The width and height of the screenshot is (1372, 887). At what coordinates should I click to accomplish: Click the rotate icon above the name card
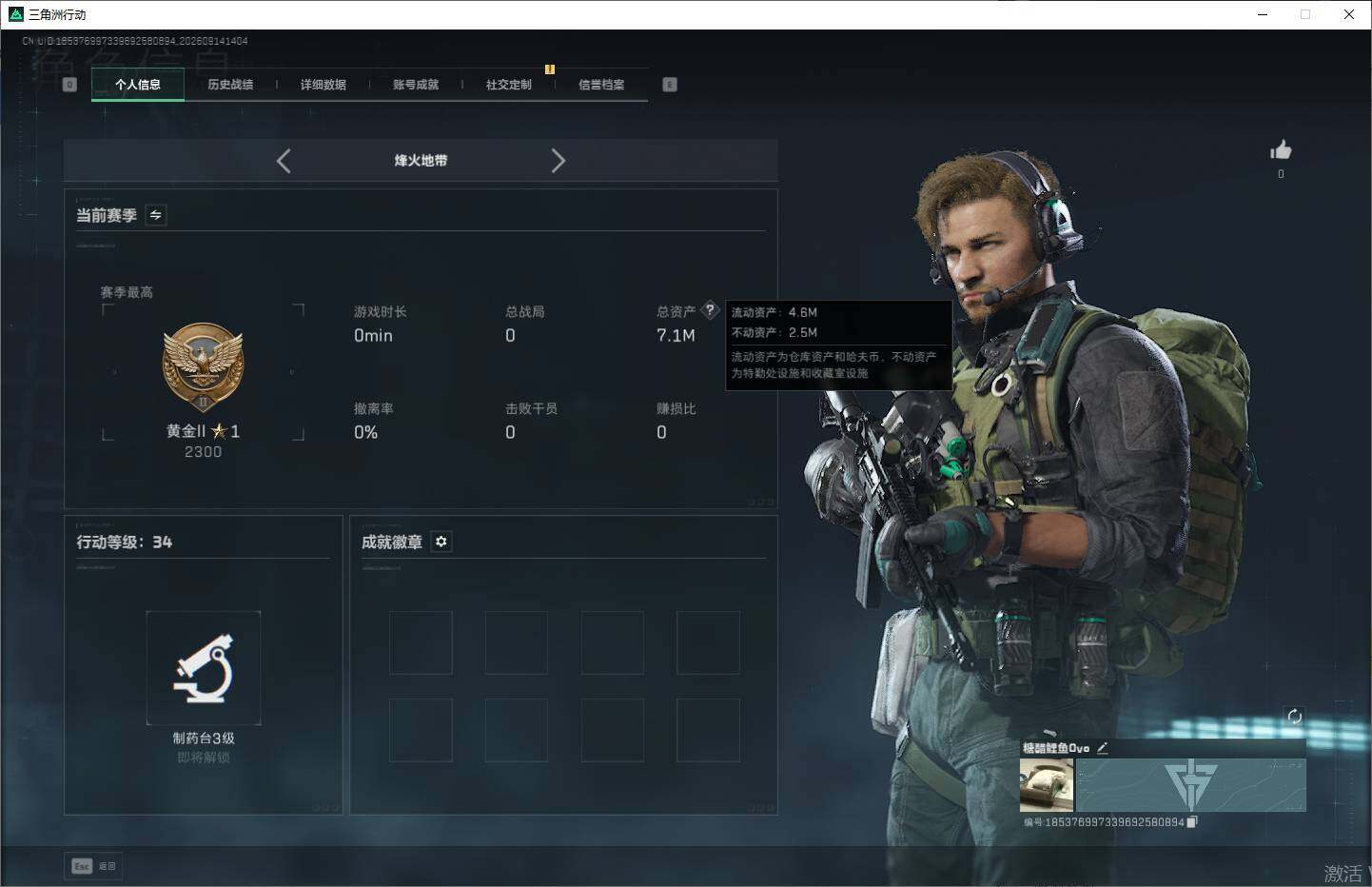point(1294,717)
